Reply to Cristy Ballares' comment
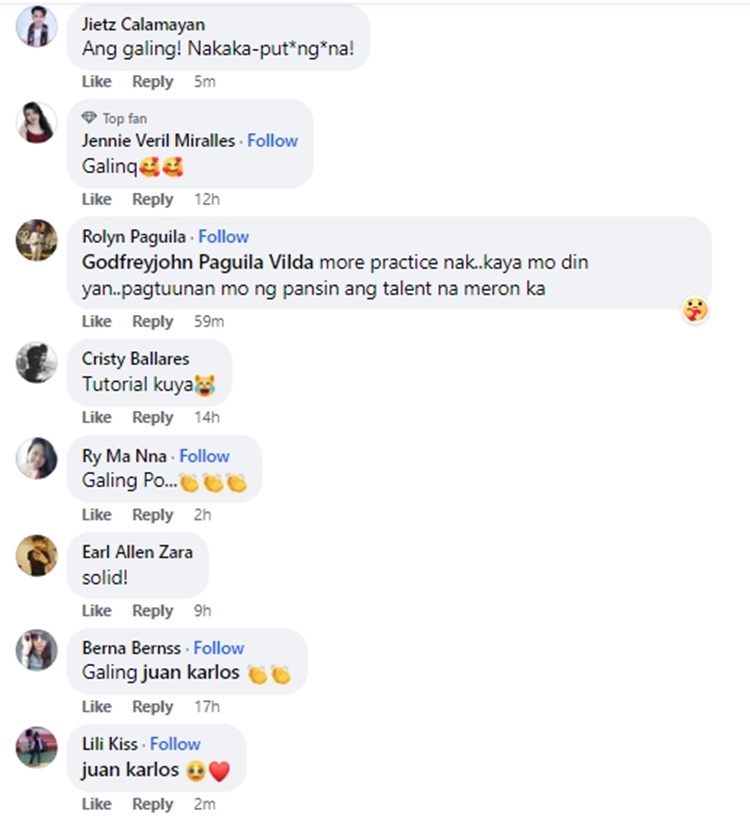Screen dimensions: 750x820 (153, 418)
